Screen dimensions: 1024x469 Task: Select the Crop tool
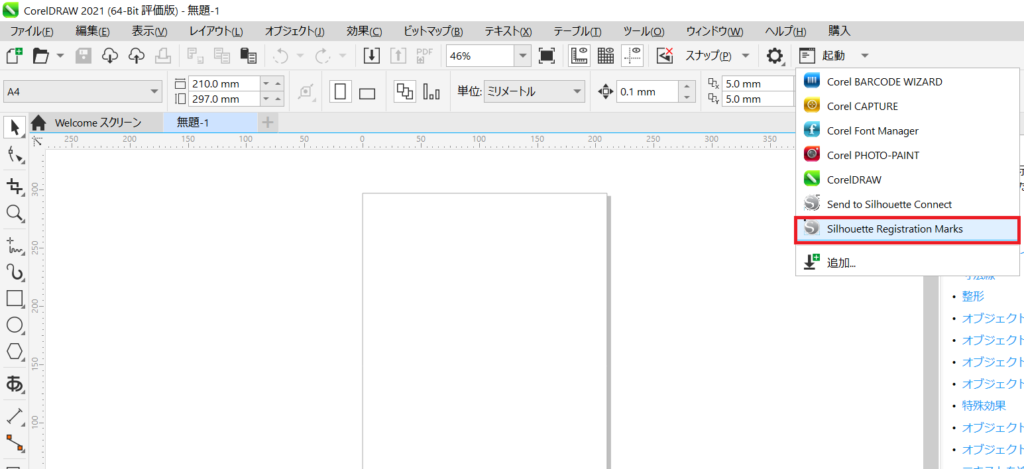coord(14,187)
